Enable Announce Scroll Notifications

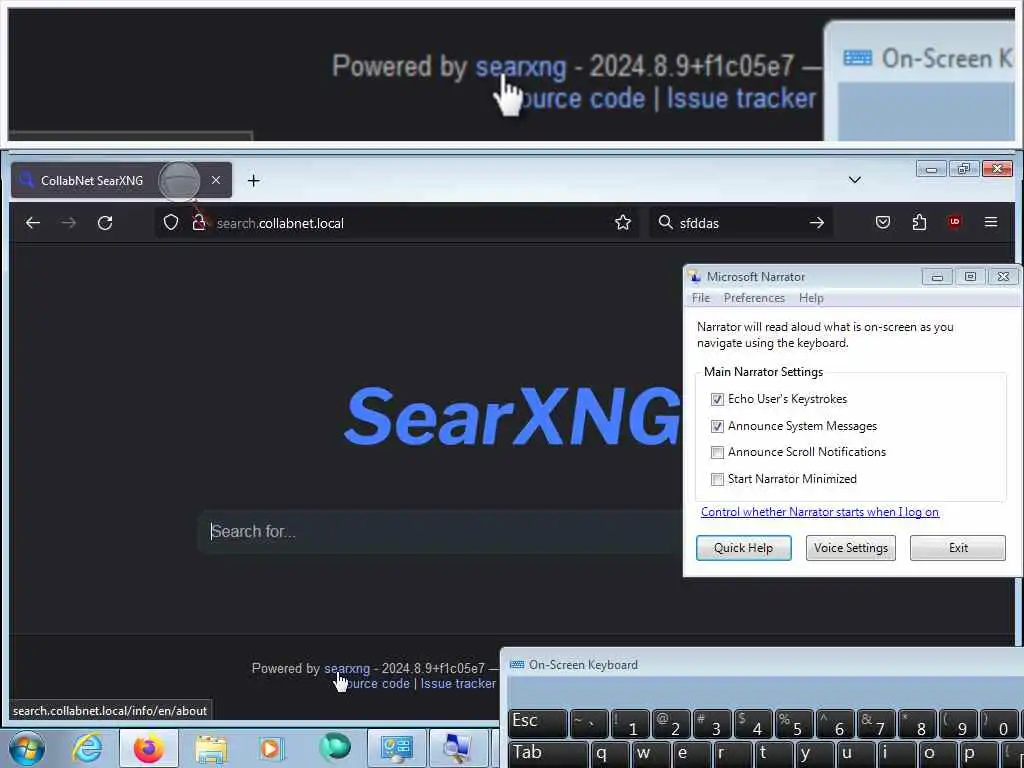pyautogui.click(x=717, y=452)
